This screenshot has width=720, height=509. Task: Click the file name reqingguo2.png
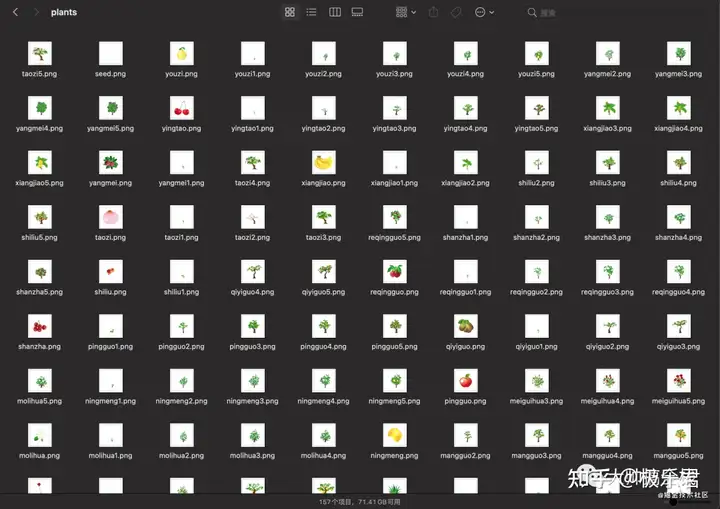click(x=536, y=292)
